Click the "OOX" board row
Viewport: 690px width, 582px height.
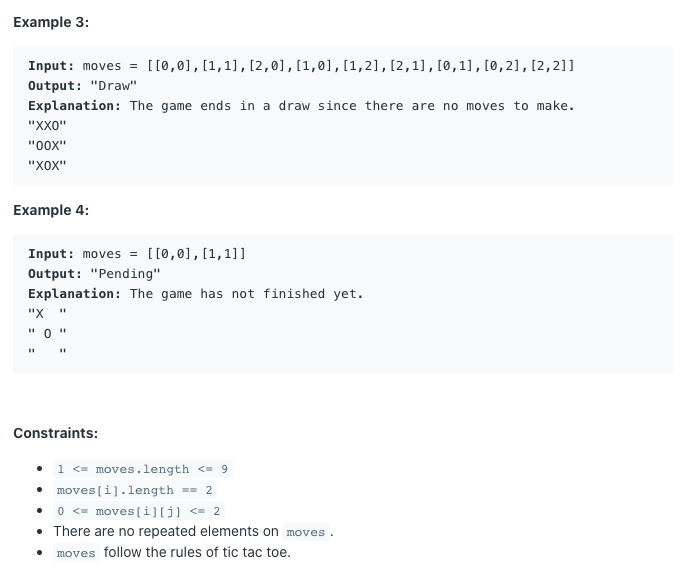[x=47, y=146]
